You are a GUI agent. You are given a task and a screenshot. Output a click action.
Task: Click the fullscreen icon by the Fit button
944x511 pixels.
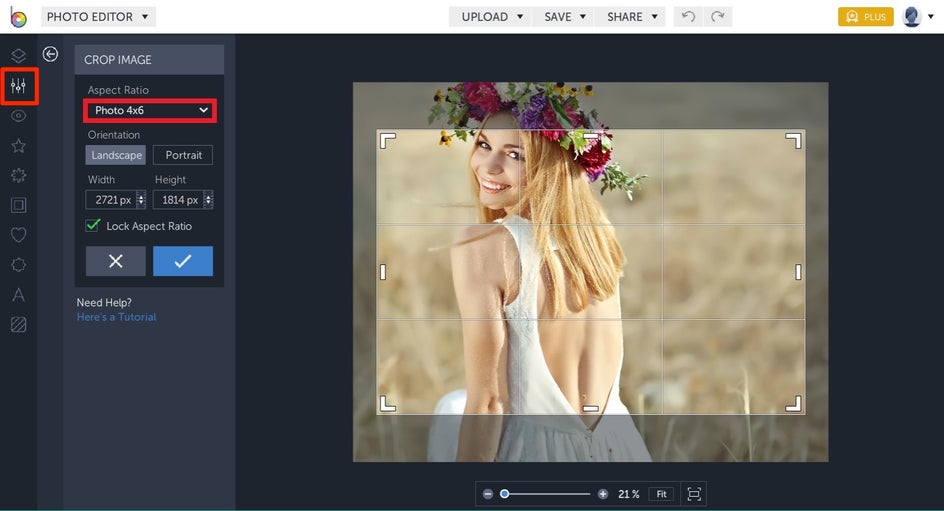694,494
